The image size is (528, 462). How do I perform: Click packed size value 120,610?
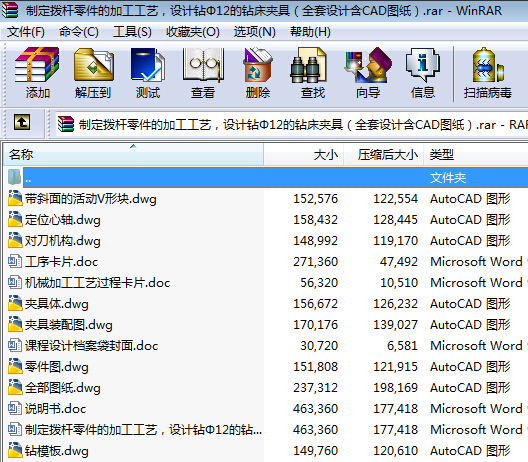pyautogui.click(x=395, y=451)
